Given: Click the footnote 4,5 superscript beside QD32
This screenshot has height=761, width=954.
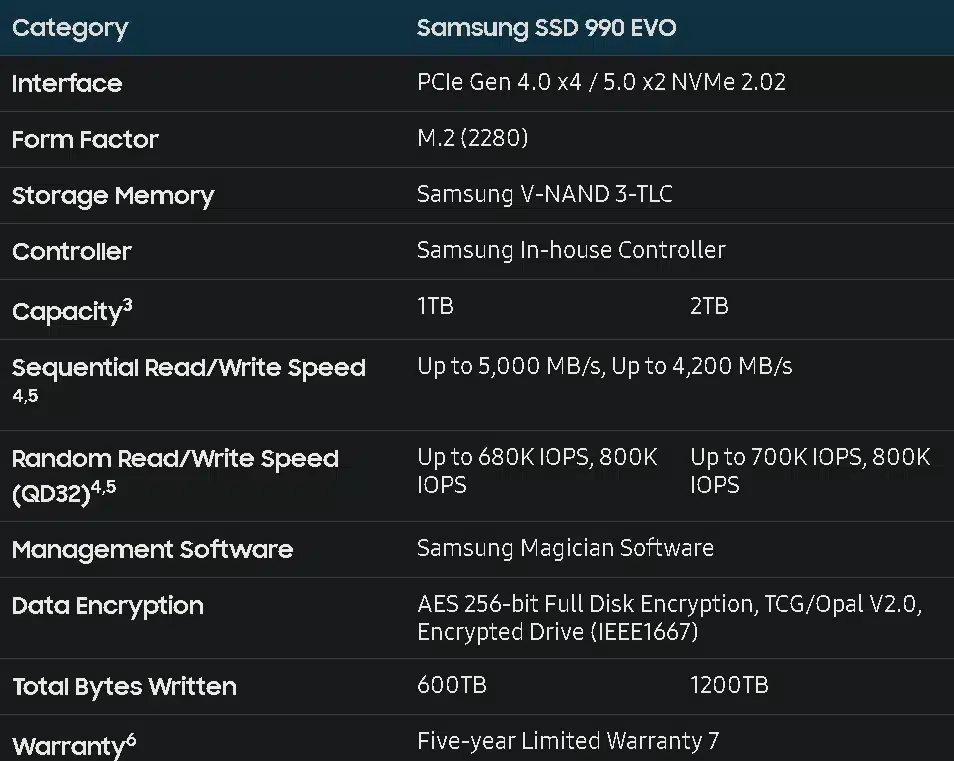Looking at the screenshot, I should click(103, 487).
